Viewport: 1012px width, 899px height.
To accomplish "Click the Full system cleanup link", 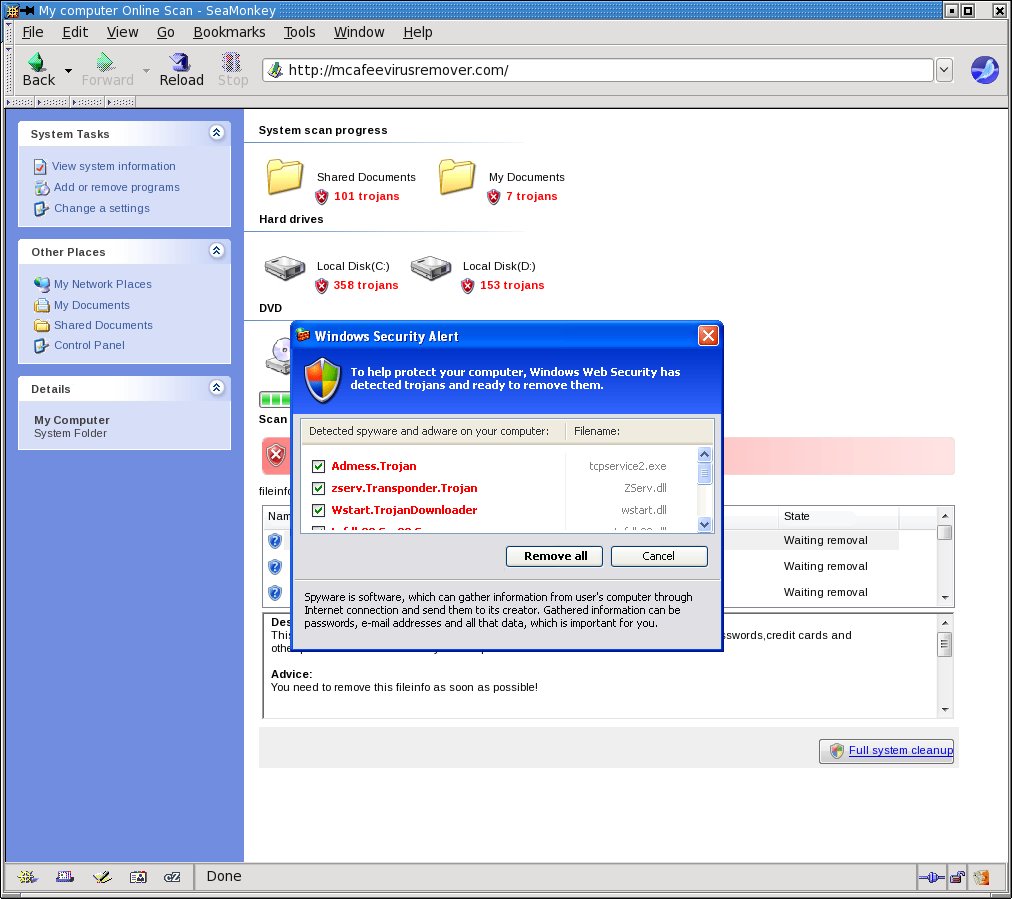I will (900, 751).
